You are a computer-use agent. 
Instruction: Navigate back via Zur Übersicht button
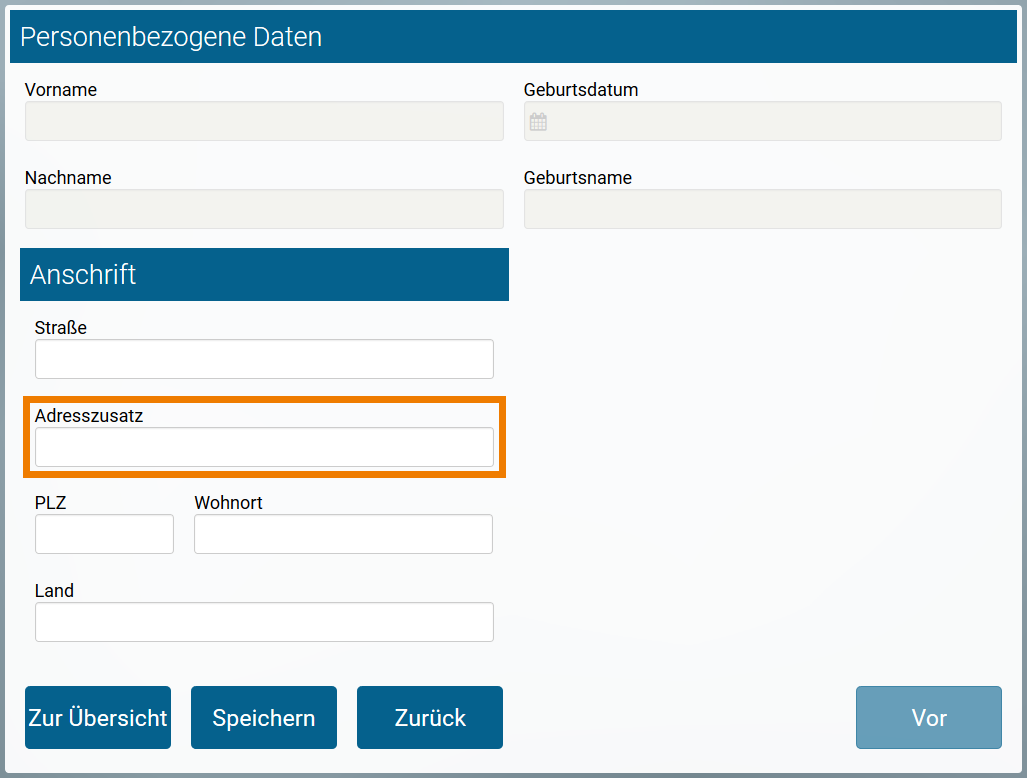97,717
